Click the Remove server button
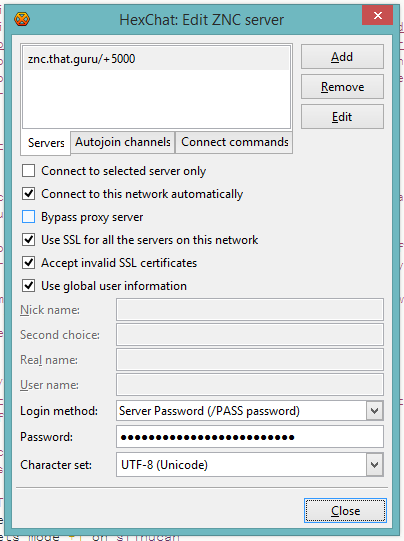The image size is (404, 541). pyautogui.click(x=342, y=87)
